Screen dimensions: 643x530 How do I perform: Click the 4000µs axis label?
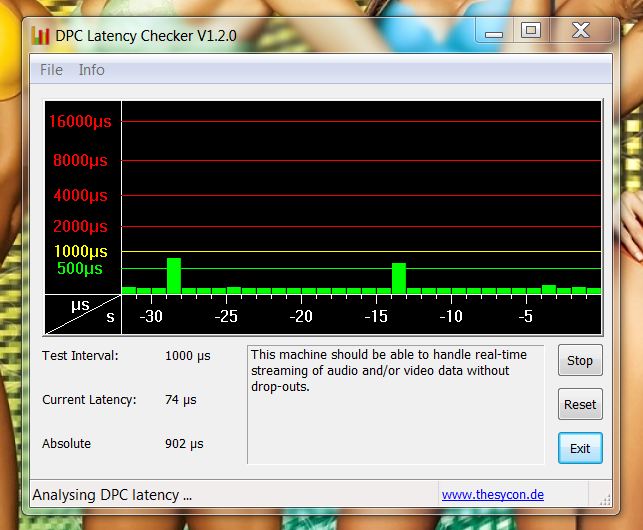[x=80, y=195]
